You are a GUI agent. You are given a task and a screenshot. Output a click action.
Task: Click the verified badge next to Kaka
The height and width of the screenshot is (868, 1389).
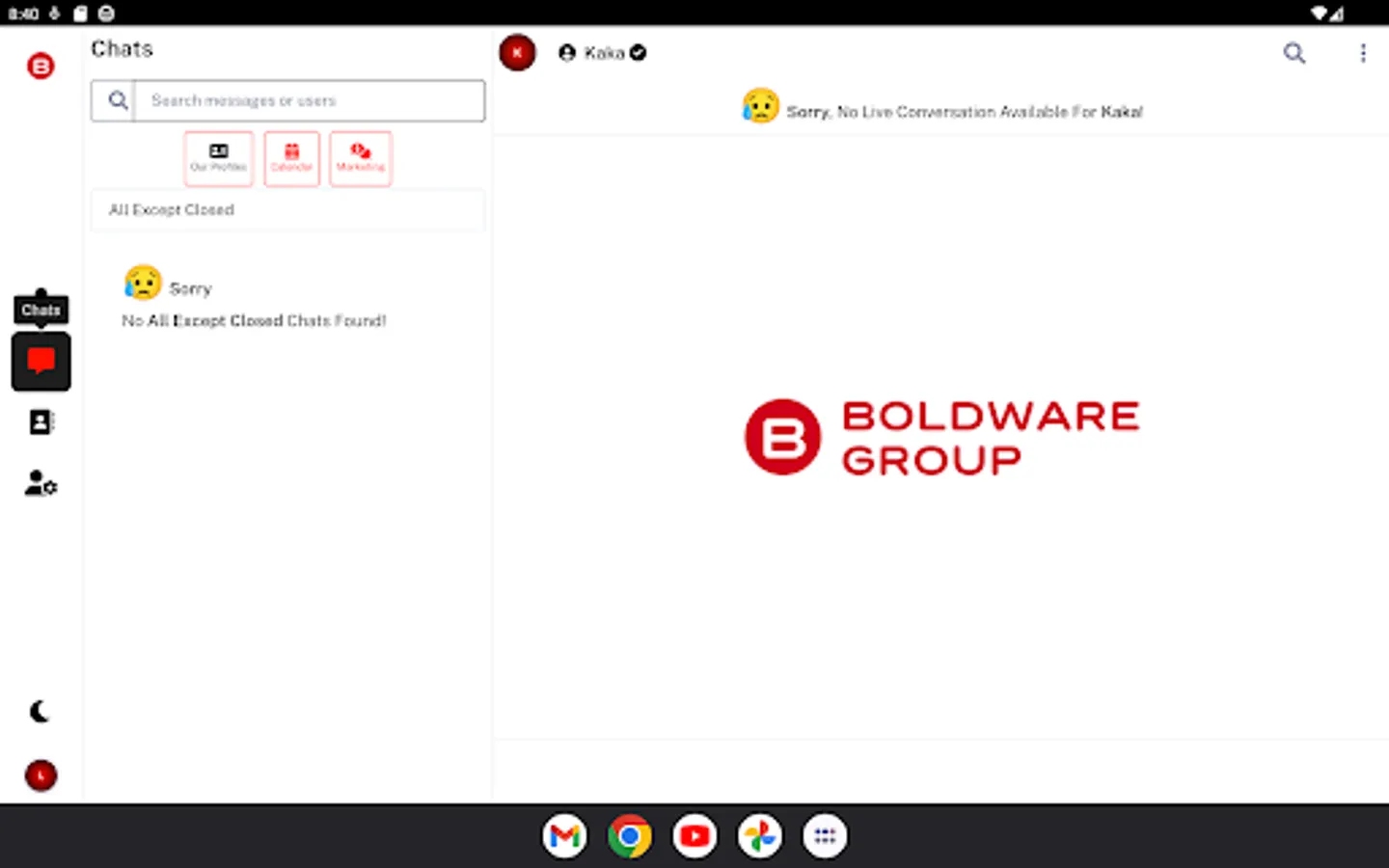click(x=638, y=53)
